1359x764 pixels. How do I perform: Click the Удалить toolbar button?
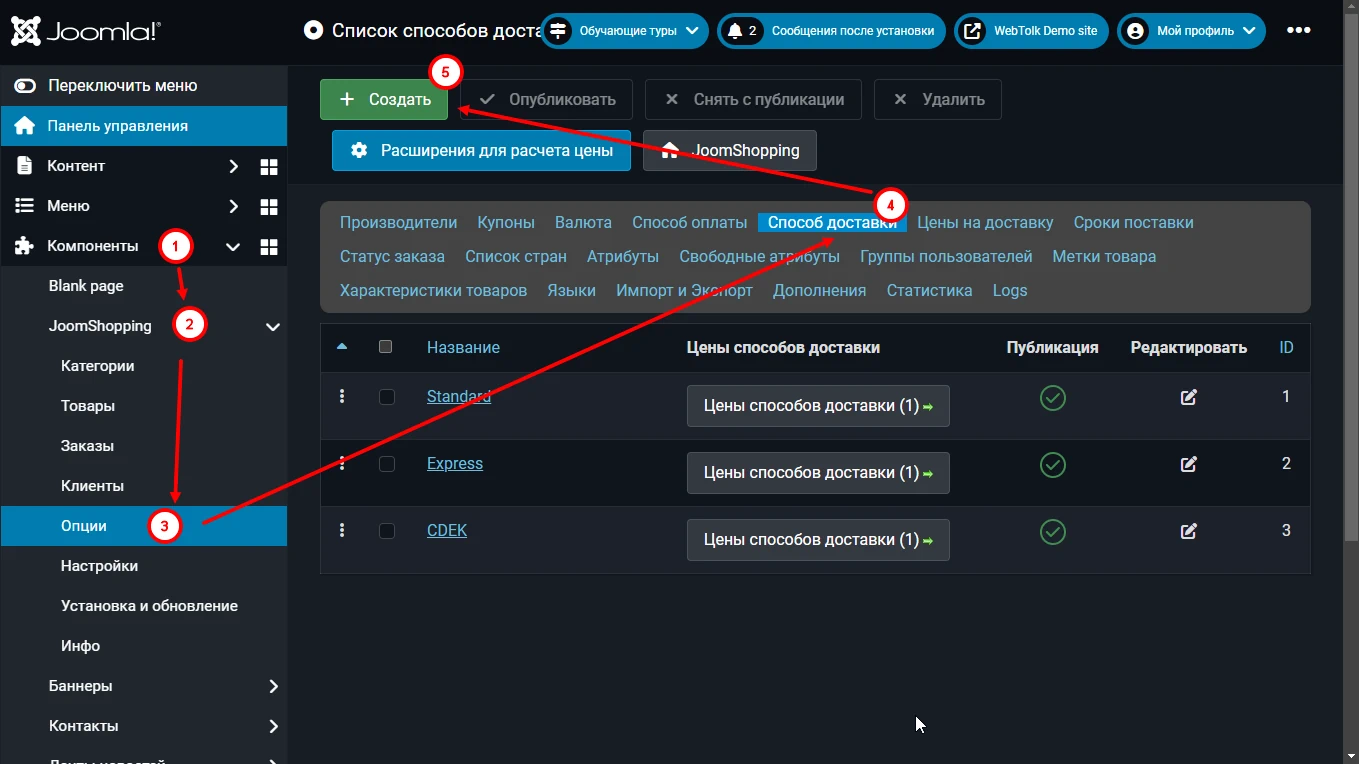coord(938,99)
